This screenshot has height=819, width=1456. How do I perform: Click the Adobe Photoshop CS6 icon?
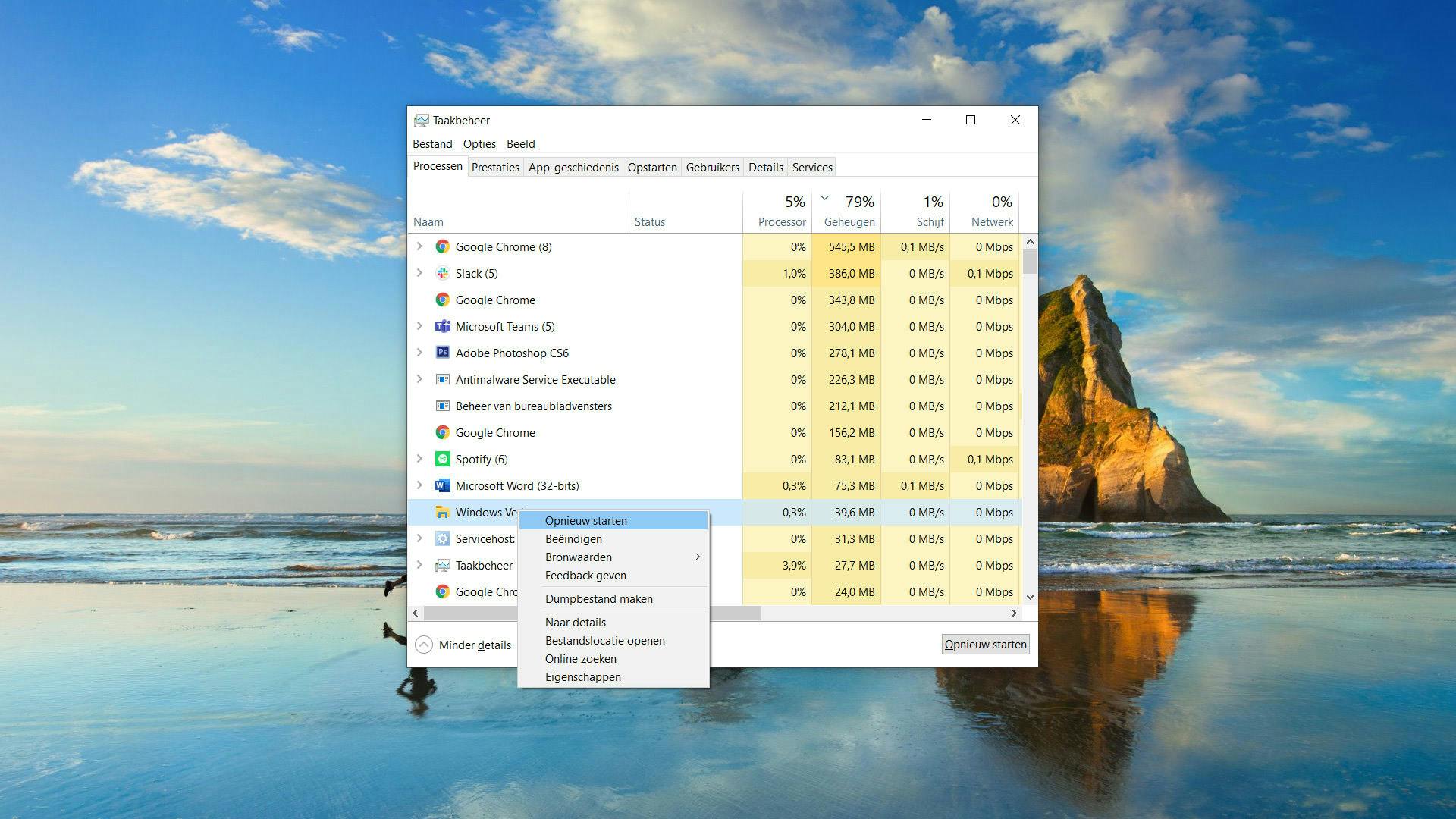442,353
